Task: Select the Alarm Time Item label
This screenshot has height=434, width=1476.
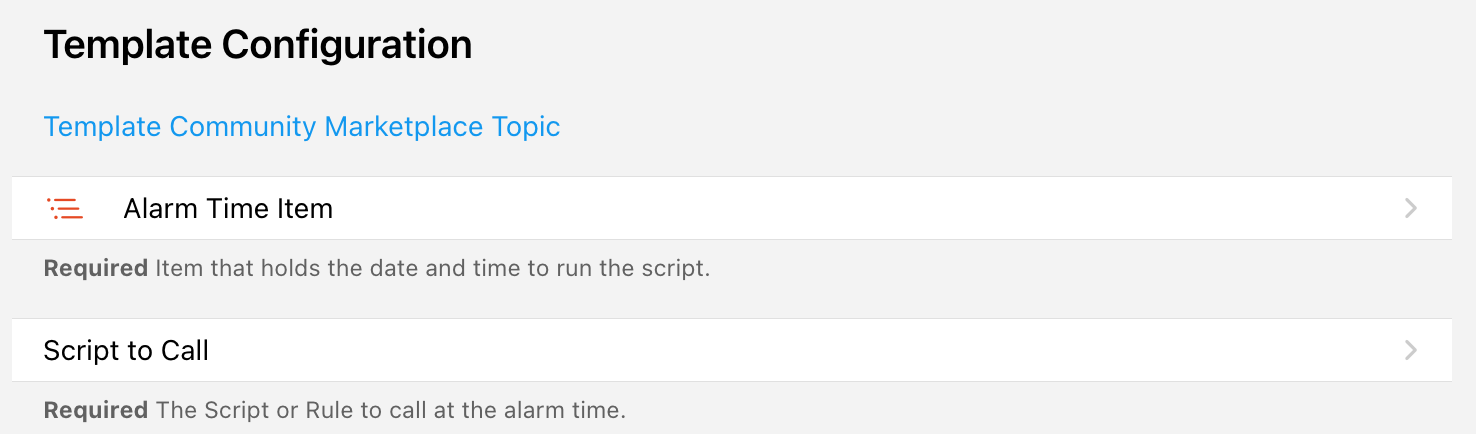Action: (228, 209)
